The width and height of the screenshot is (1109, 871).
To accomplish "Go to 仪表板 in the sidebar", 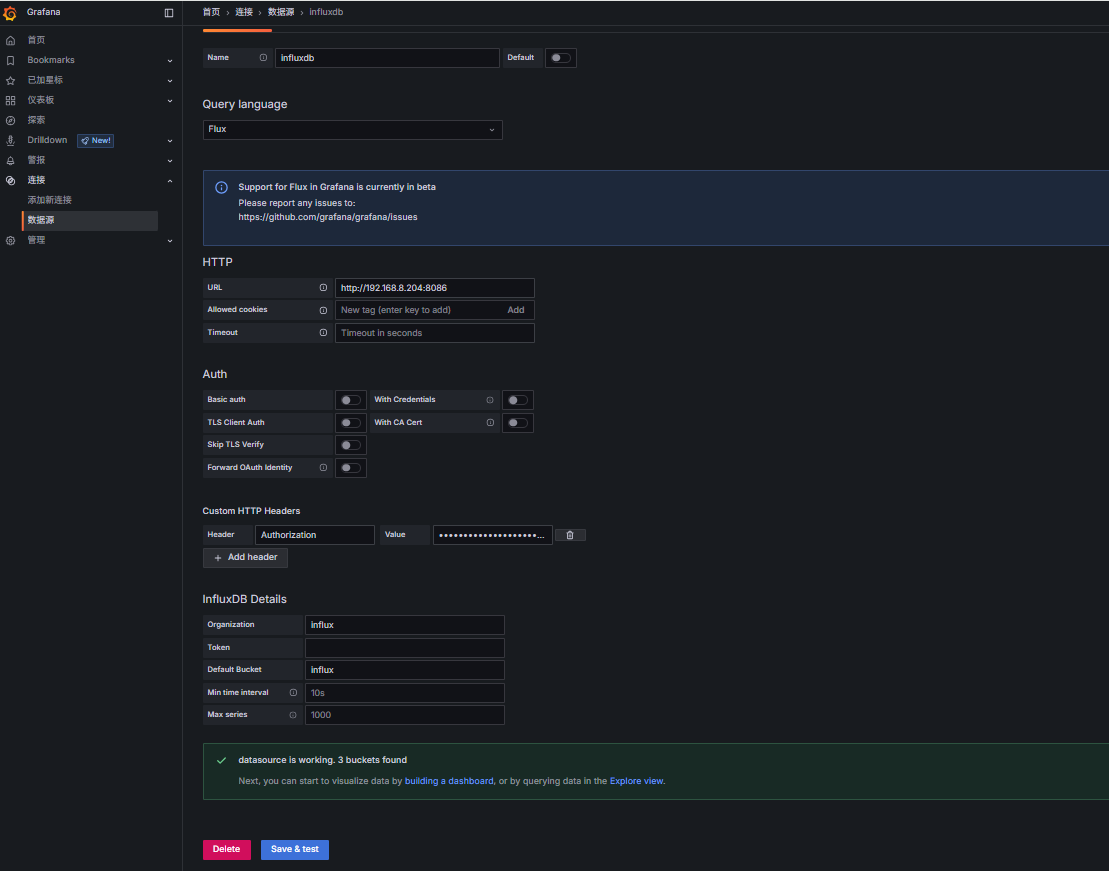I will [x=41, y=100].
